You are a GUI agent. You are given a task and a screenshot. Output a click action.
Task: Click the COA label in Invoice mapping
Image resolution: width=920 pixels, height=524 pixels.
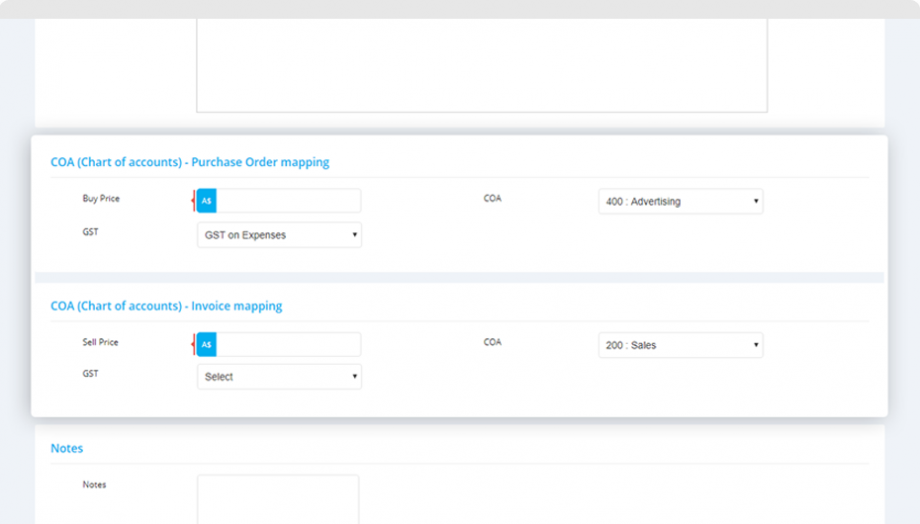click(x=492, y=342)
